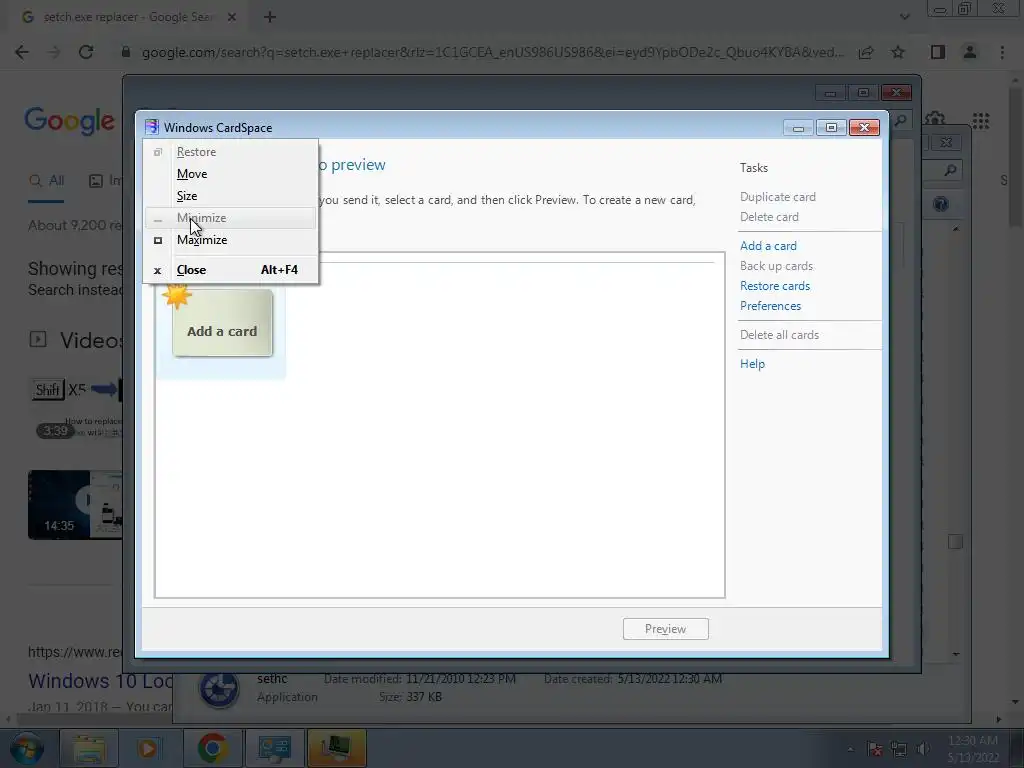Open the Restore cards task

(775, 286)
